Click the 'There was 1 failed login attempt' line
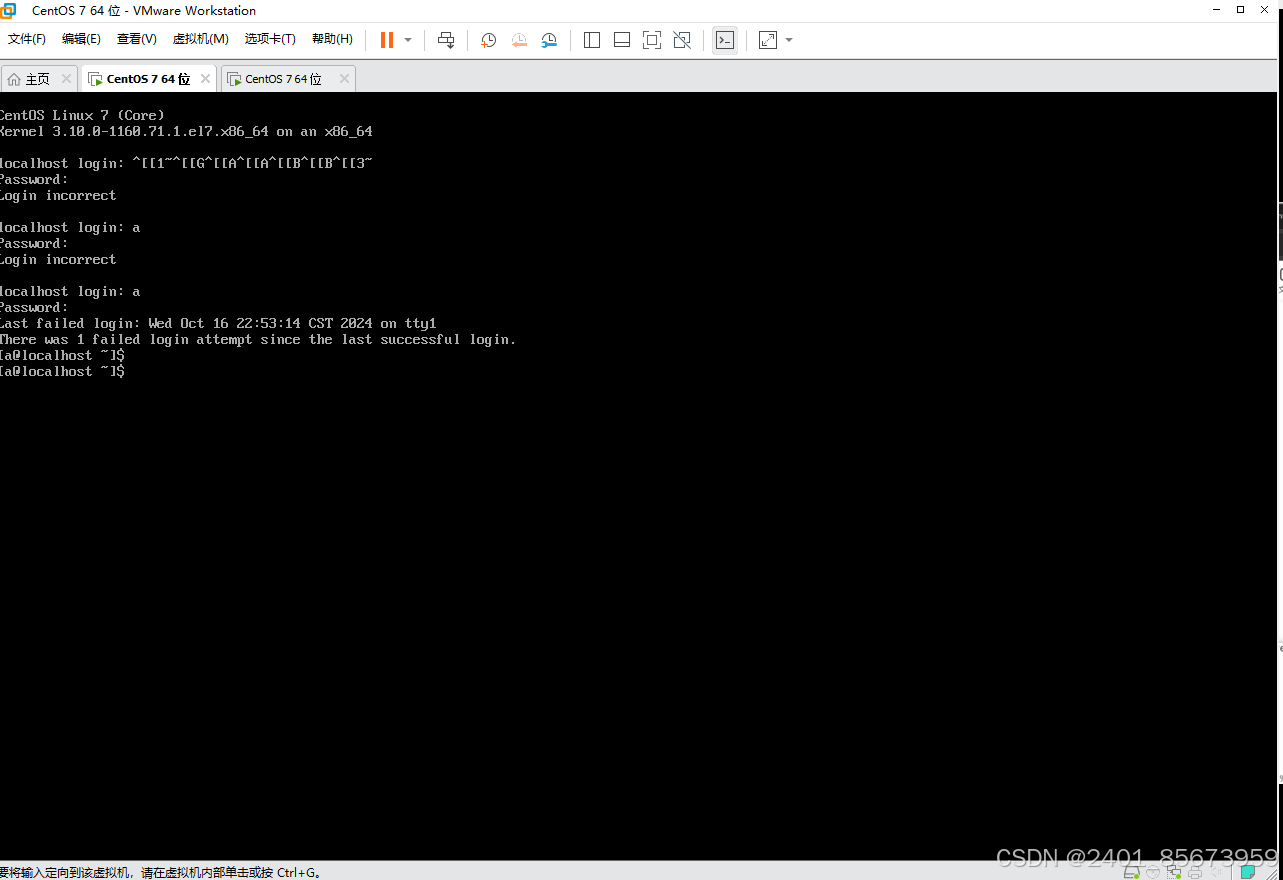This screenshot has width=1283, height=880. click(x=258, y=339)
